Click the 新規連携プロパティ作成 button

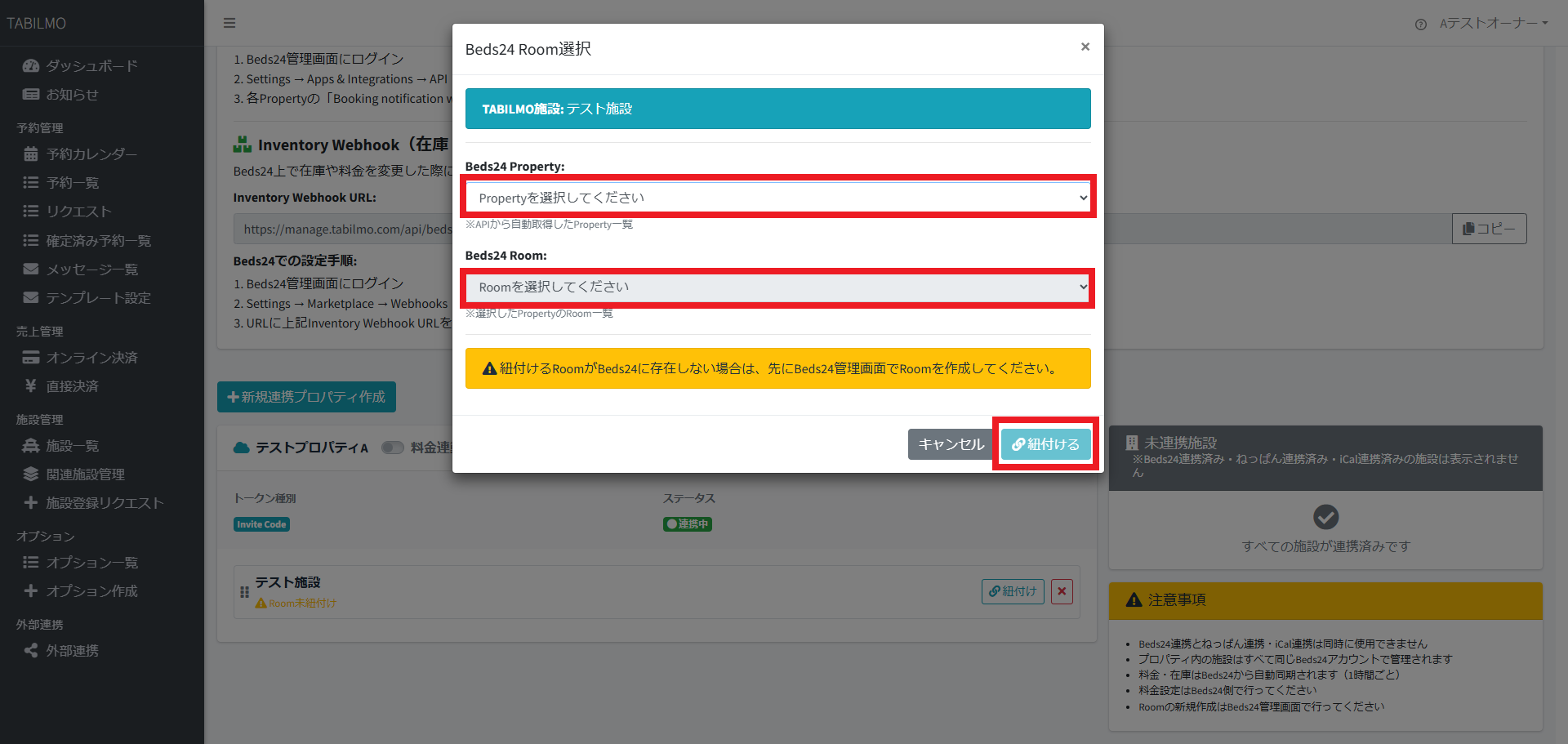306,397
